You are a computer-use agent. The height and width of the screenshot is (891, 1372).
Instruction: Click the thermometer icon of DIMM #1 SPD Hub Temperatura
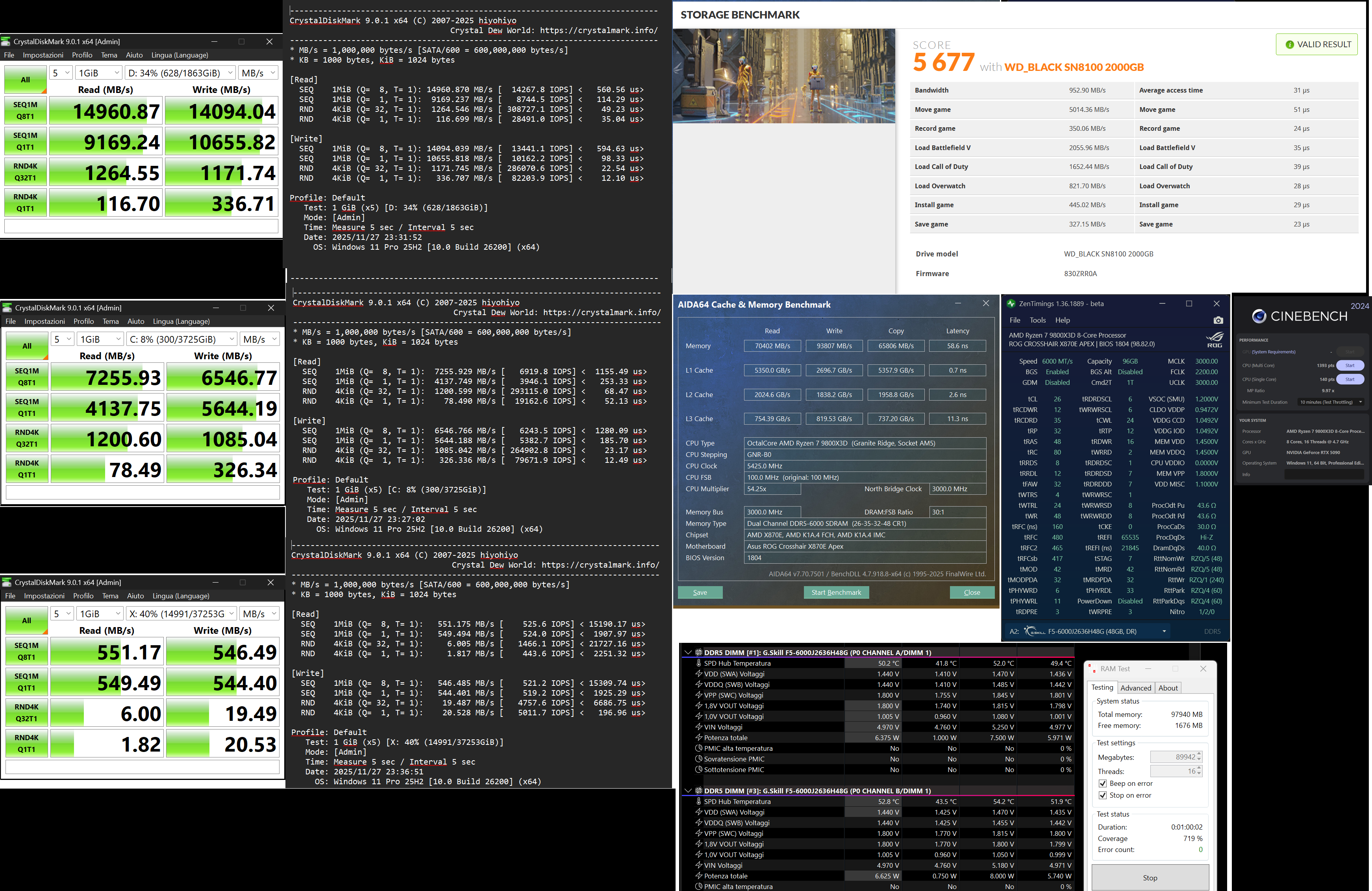point(699,663)
